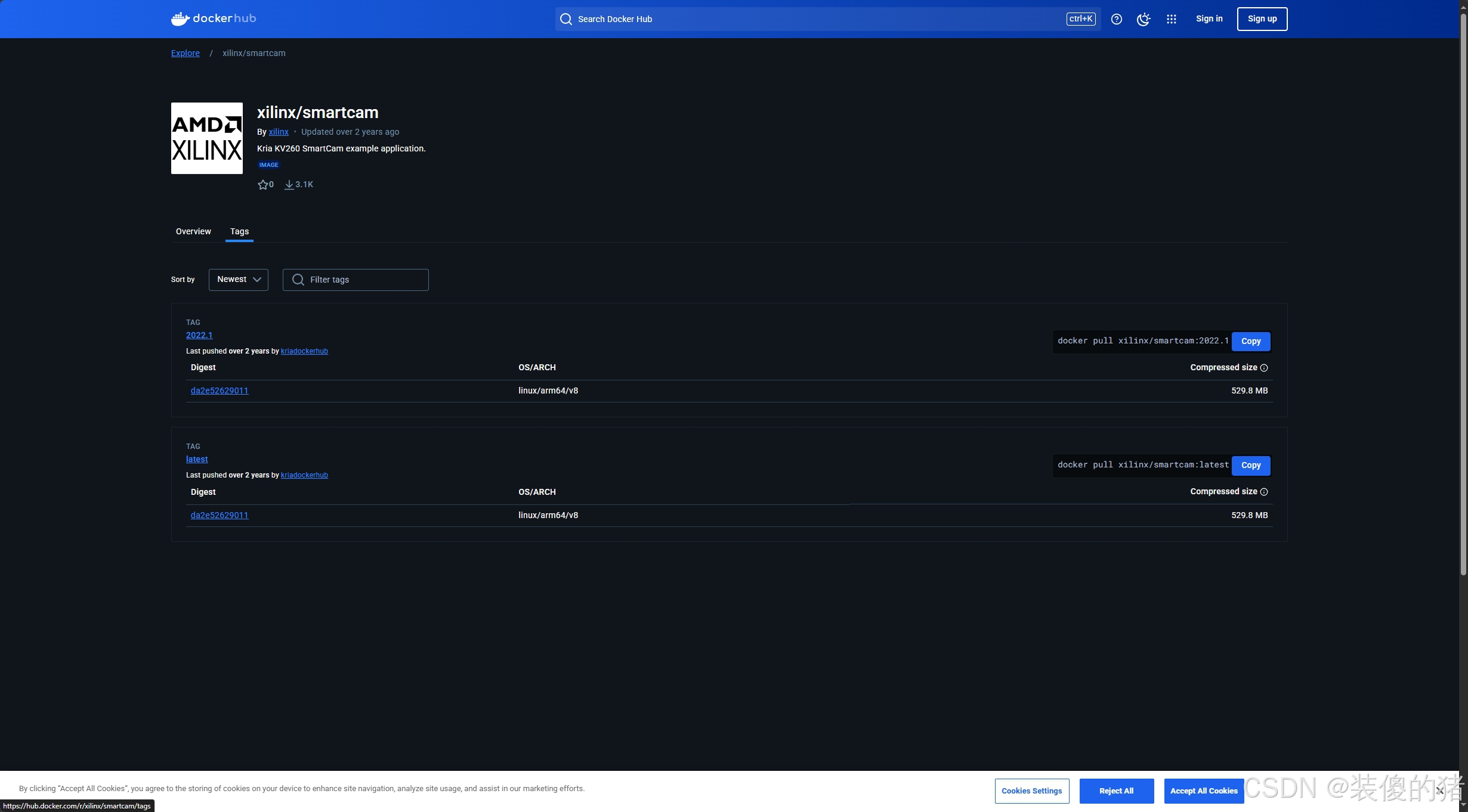The width and height of the screenshot is (1468, 812).
Task: Toggle the dark/light theme icon
Action: pos(1143,19)
